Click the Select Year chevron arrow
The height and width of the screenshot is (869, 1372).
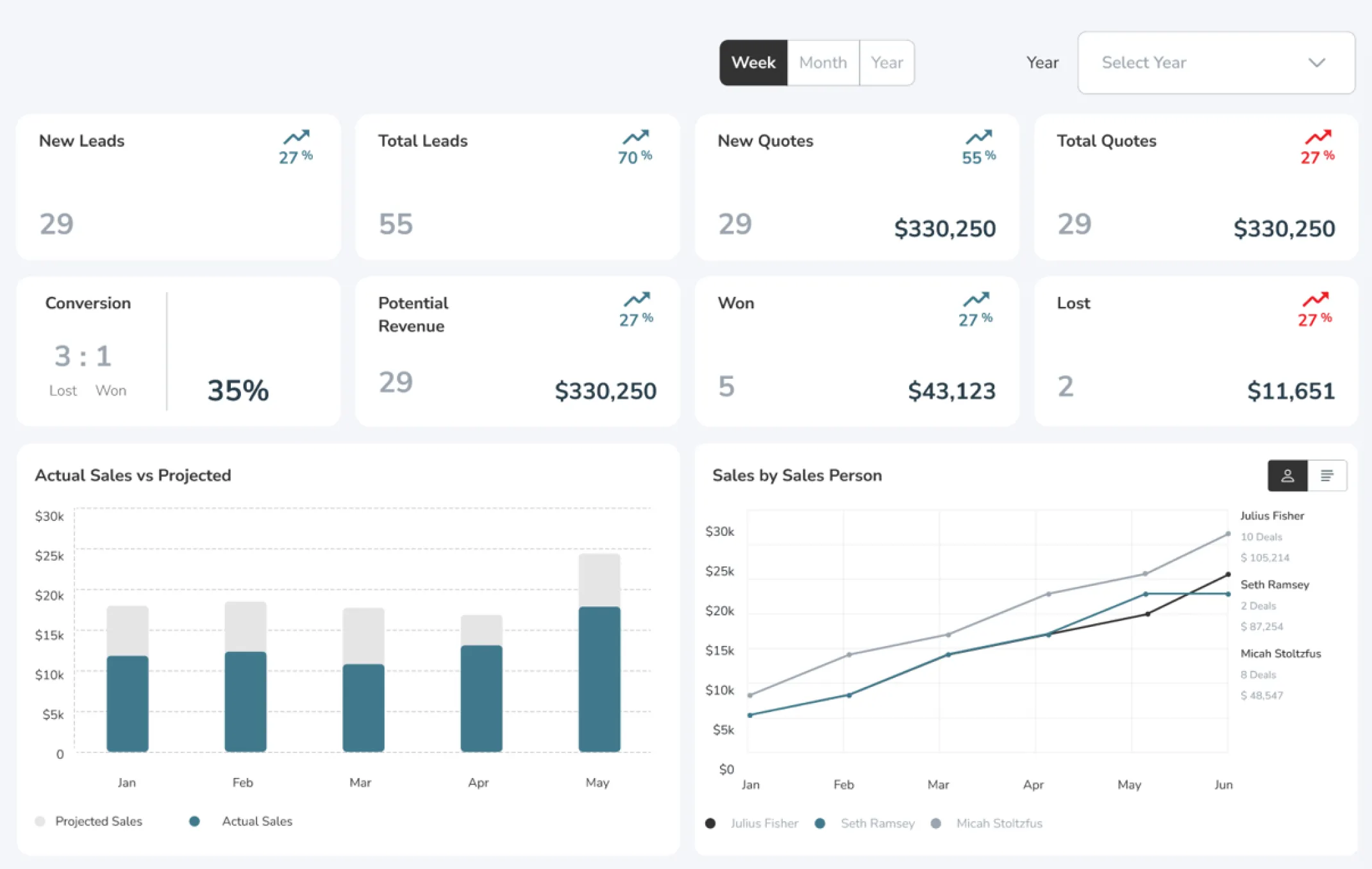coord(1316,63)
